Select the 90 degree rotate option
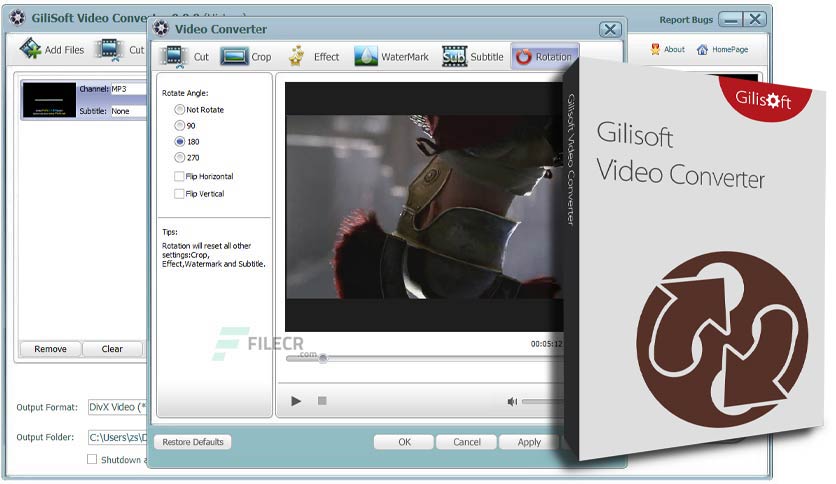836x484 pixels. coord(180,126)
